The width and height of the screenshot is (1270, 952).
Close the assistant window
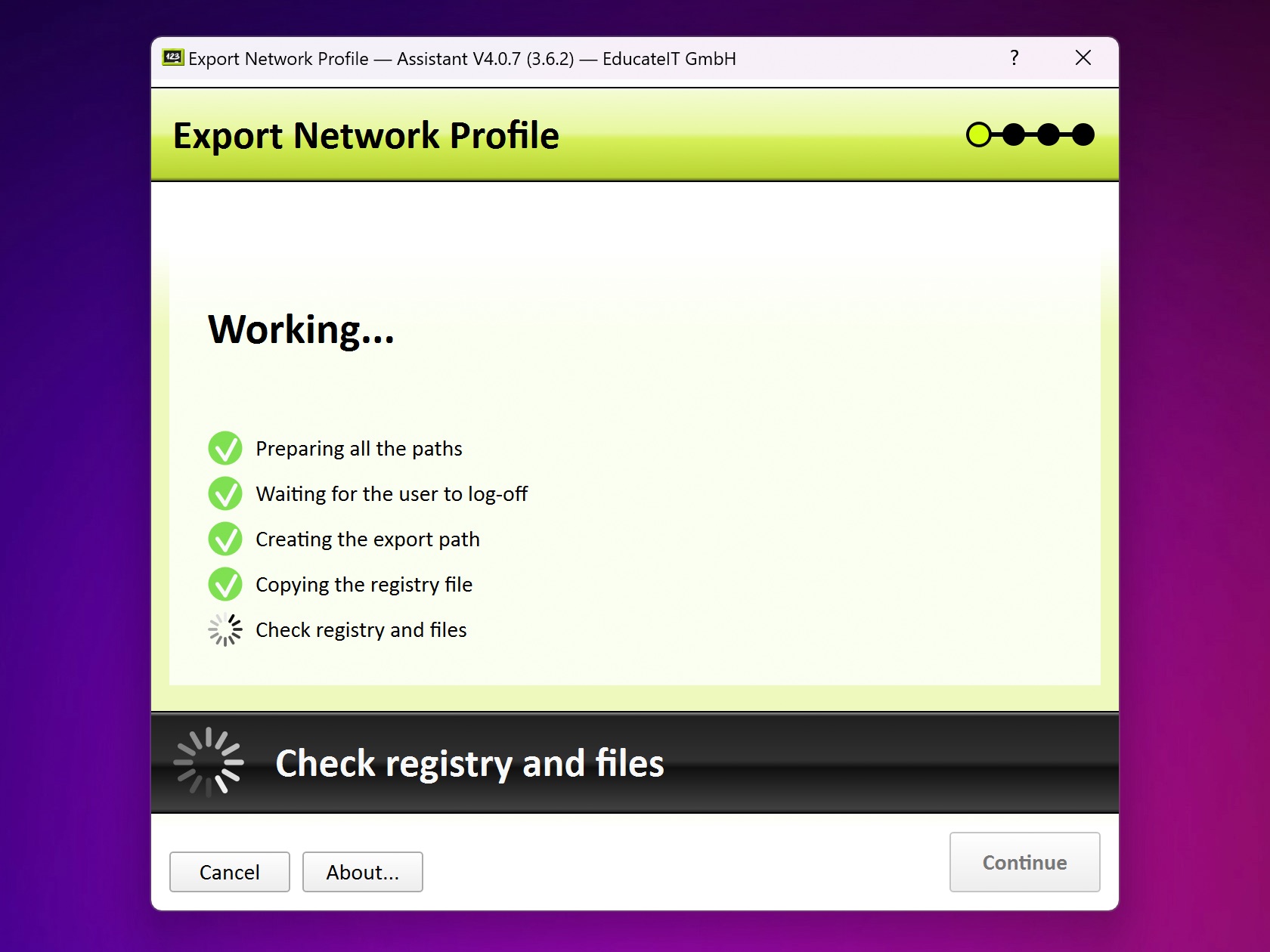[x=1083, y=57]
